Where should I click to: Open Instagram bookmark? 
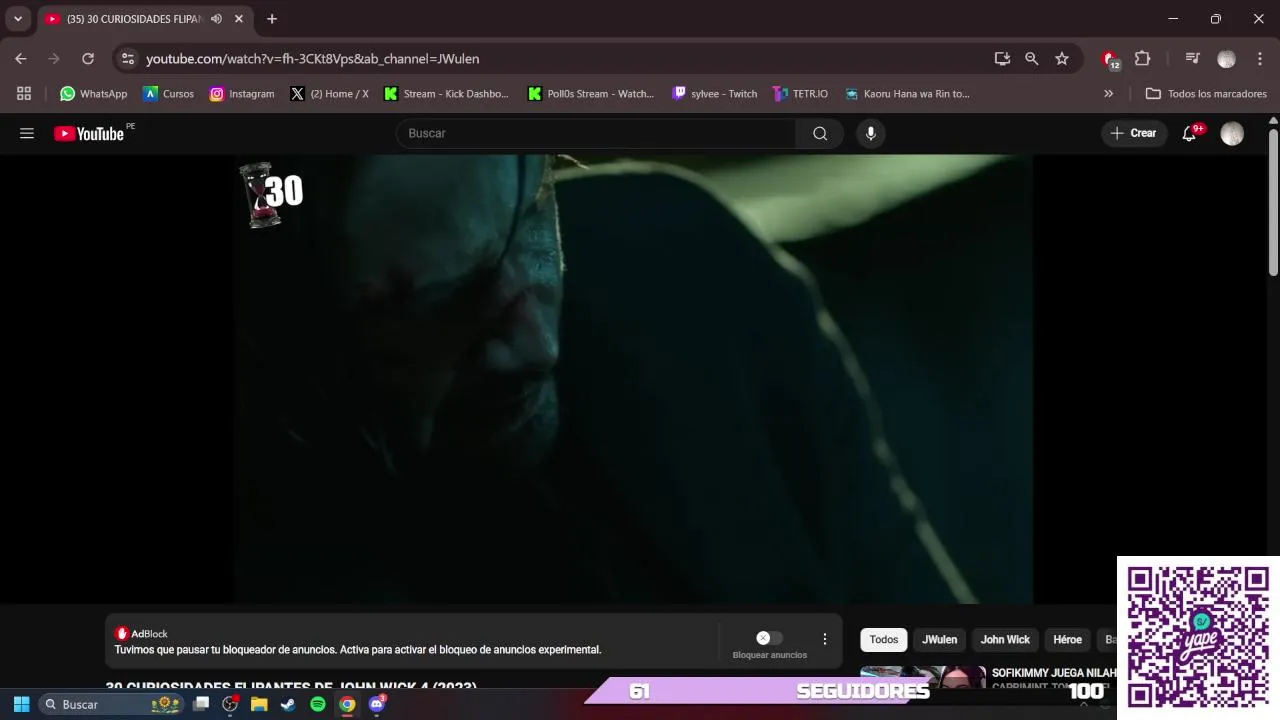coord(242,94)
